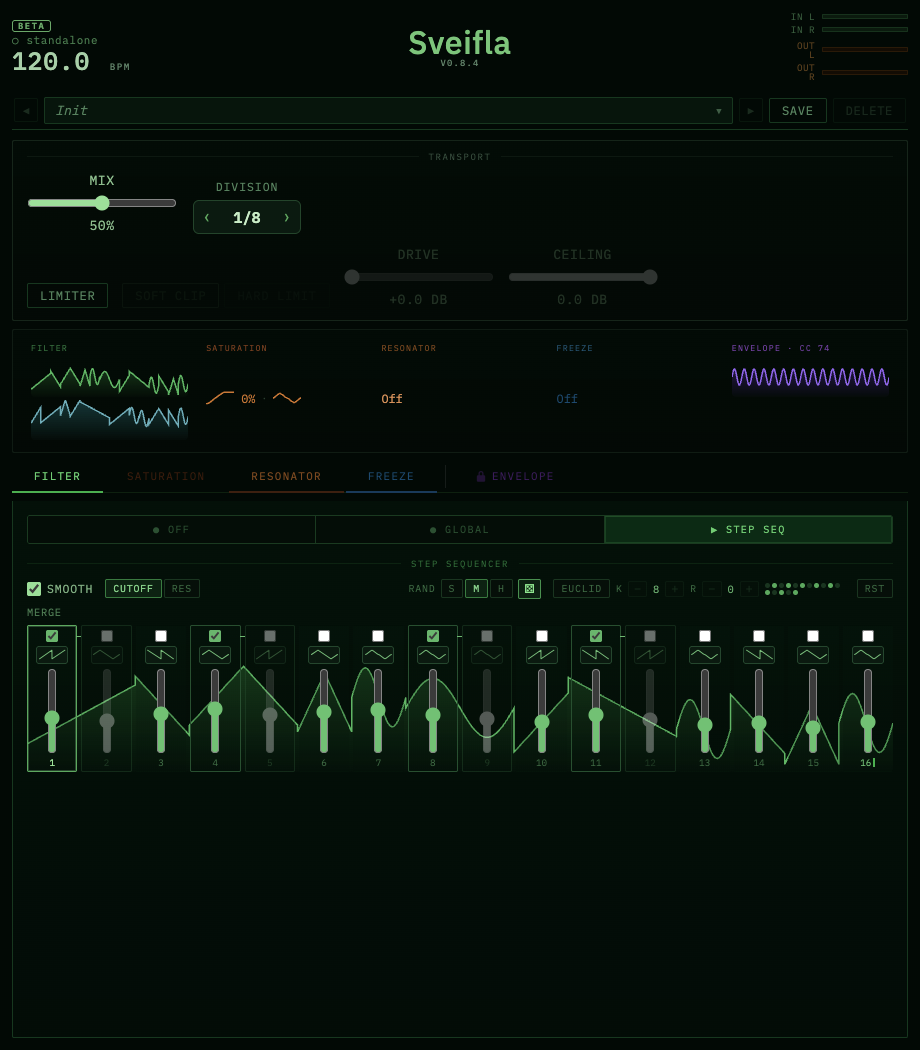Uncheck the SMOOTH checkbox

click(x=33, y=589)
